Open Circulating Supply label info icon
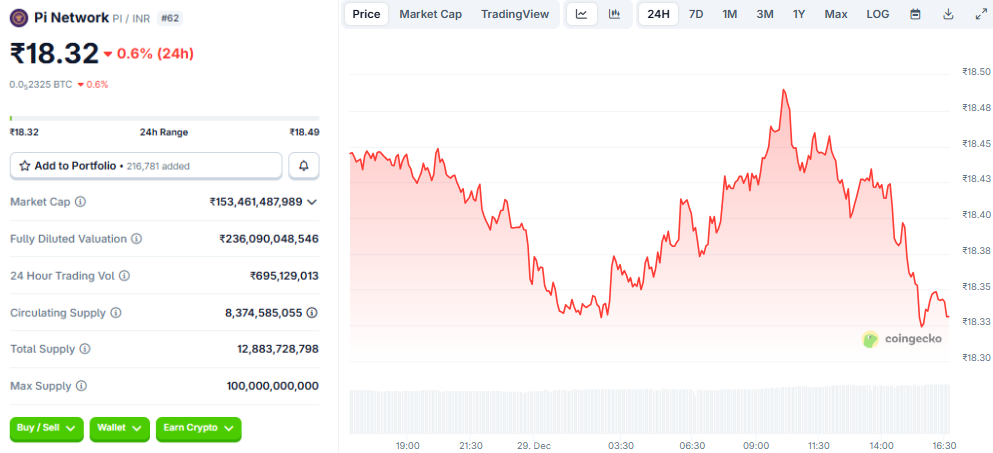The width and height of the screenshot is (993, 453). point(116,313)
